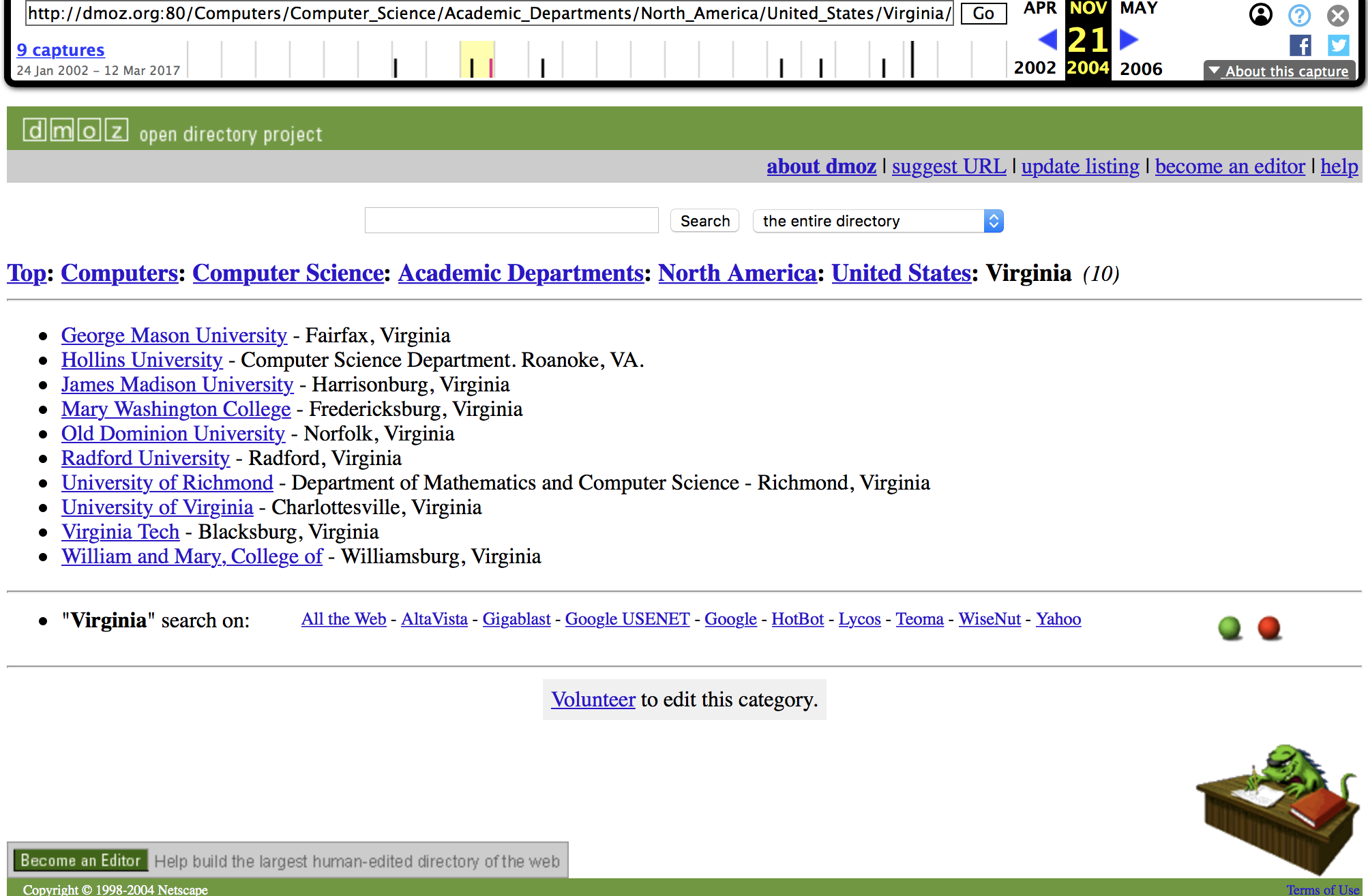Search Virginia on AltaVista
The width and height of the screenshot is (1368, 896).
tap(434, 619)
